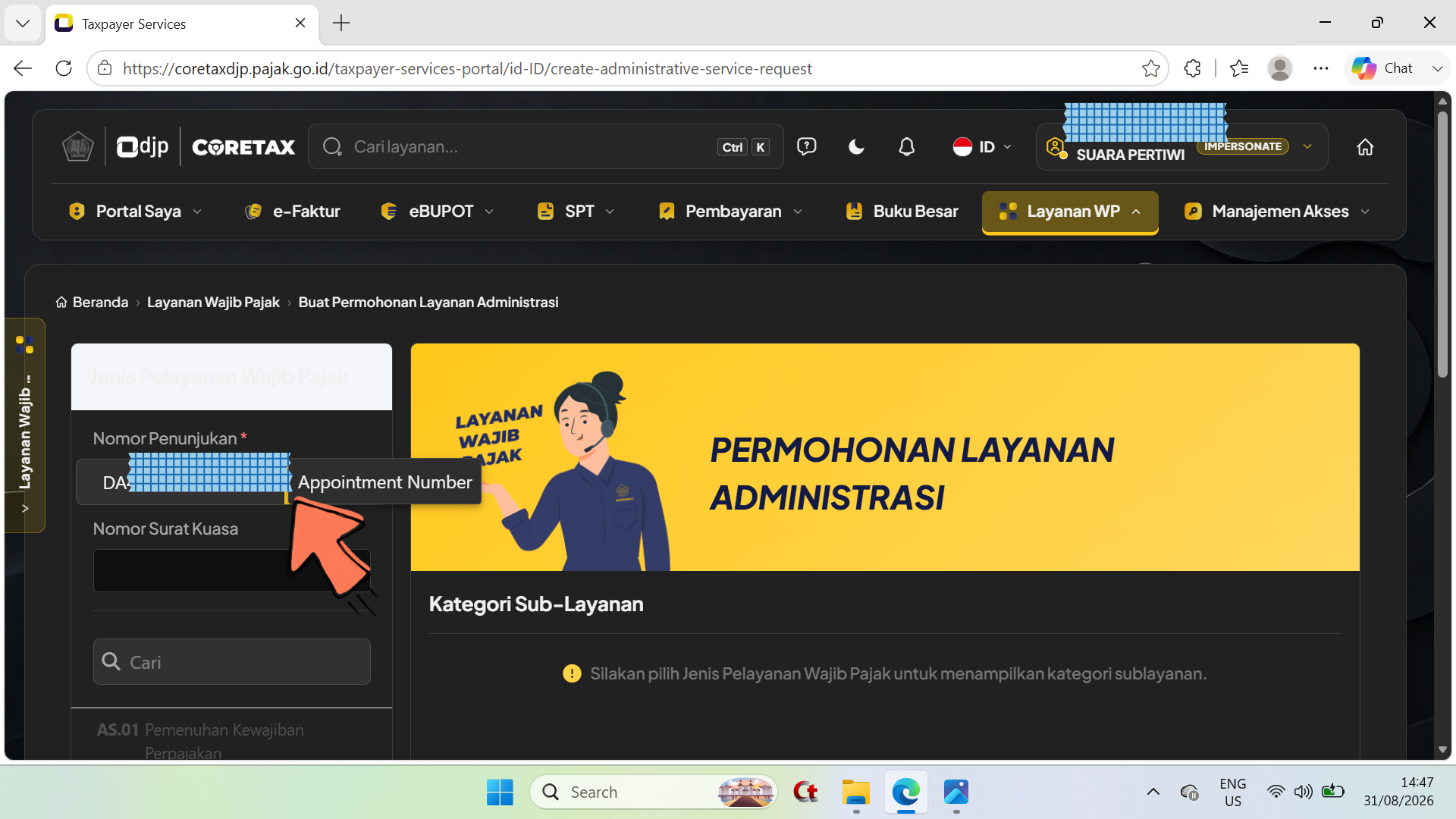Collapse the Layanan WP menu

[1070, 212]
